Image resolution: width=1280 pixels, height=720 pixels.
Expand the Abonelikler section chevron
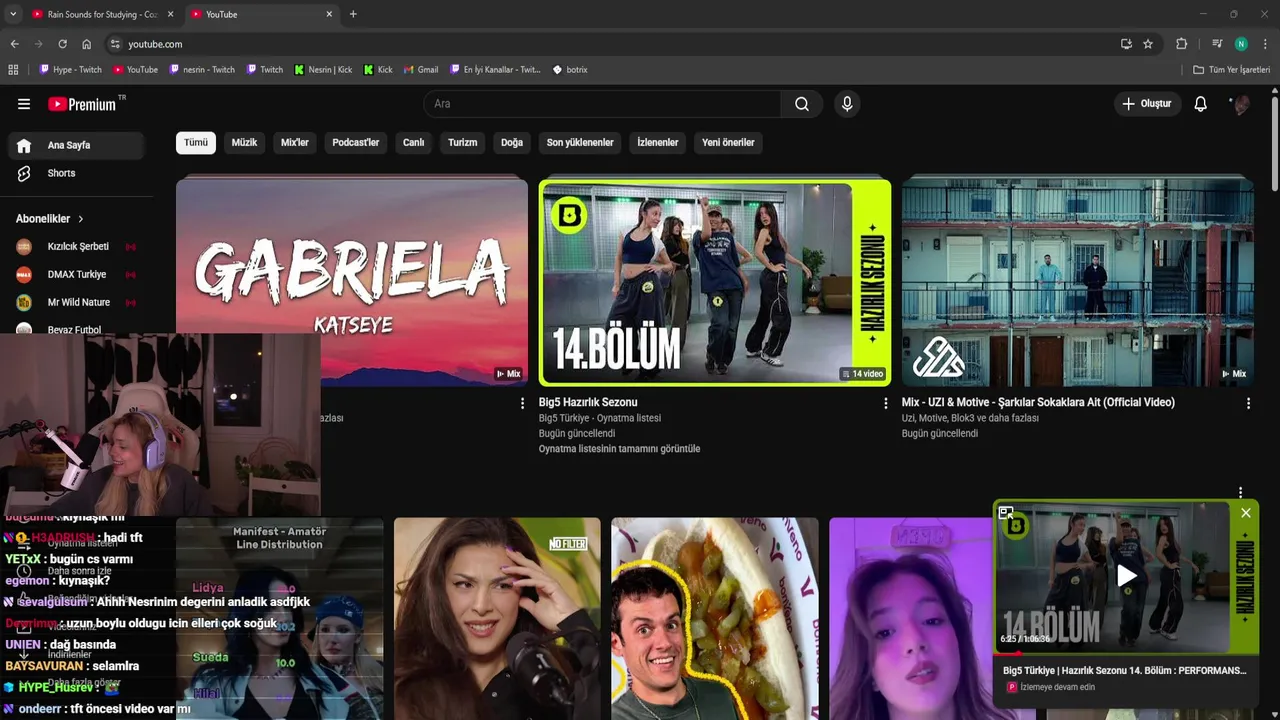click(x=81, y=219)
